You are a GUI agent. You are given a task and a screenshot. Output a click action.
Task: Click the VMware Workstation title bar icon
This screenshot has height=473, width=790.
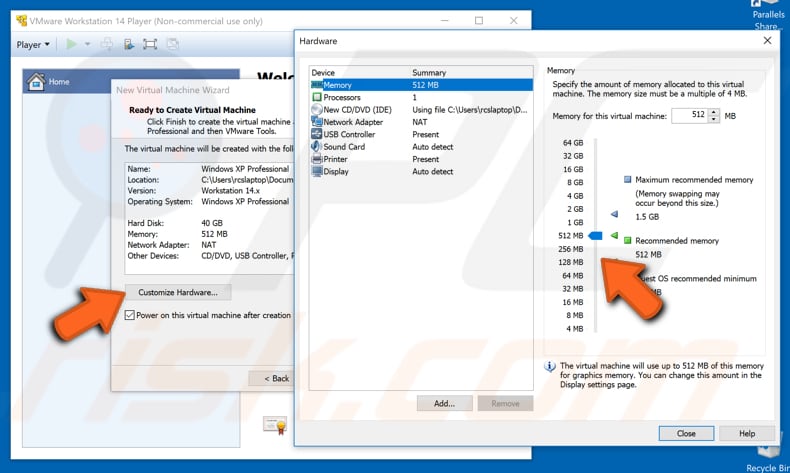21,21
